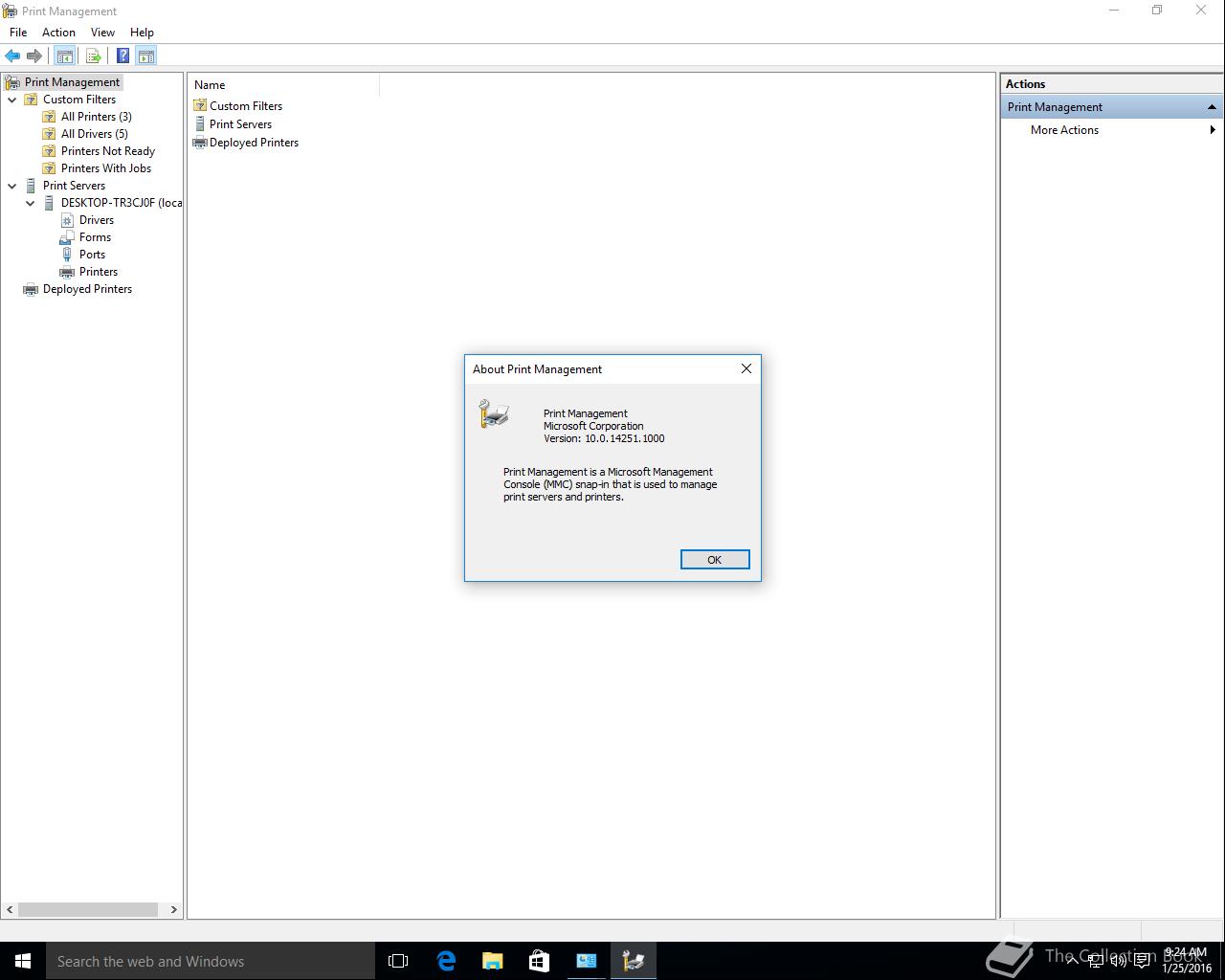Open Printers node under the server

click(98, 272)
